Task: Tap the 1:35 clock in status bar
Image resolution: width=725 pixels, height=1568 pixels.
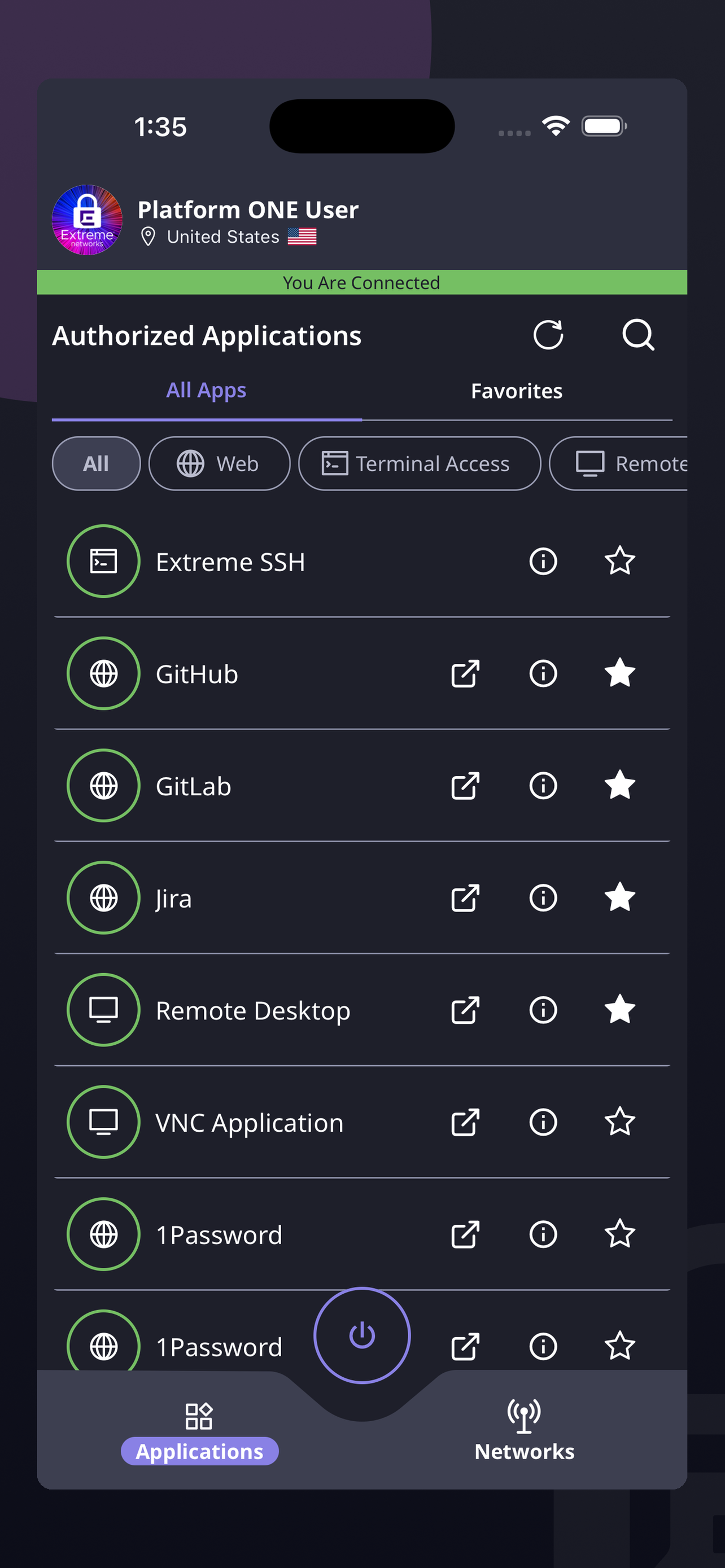Action: pos(160,126)
